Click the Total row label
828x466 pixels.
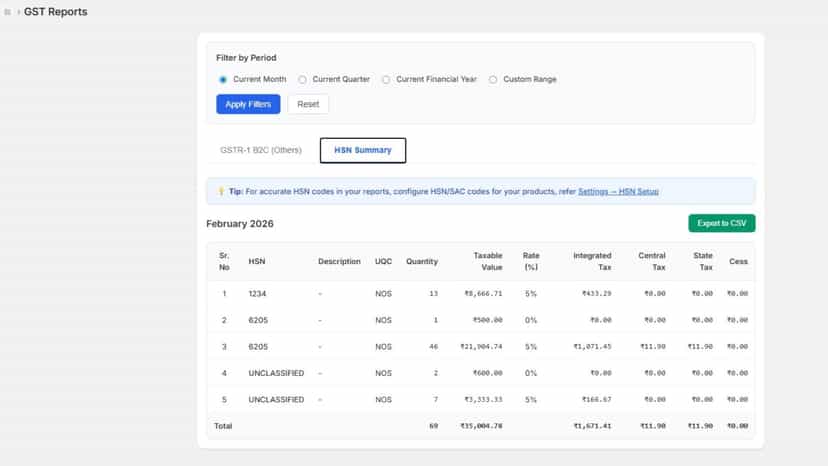223,426
